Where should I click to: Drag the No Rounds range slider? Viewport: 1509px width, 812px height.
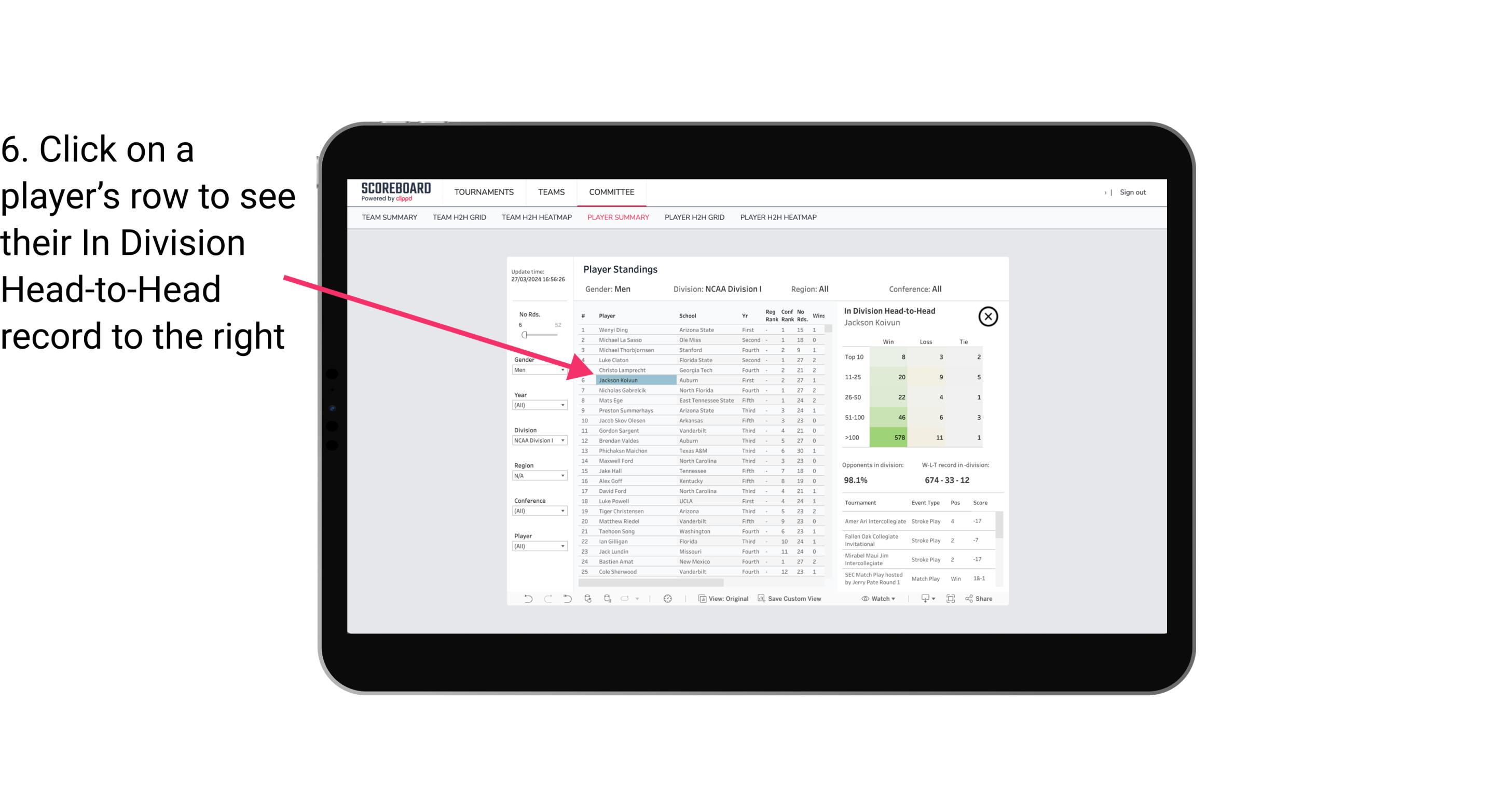point(525,335)
